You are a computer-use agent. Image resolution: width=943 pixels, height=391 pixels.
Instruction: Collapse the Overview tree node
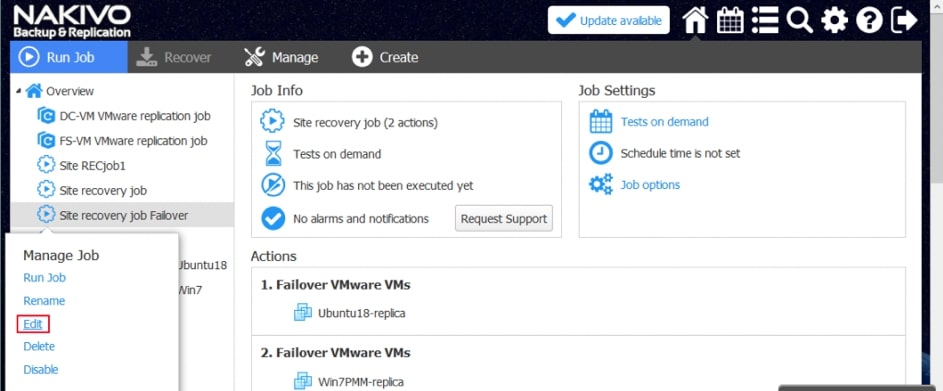coord(19,91)
